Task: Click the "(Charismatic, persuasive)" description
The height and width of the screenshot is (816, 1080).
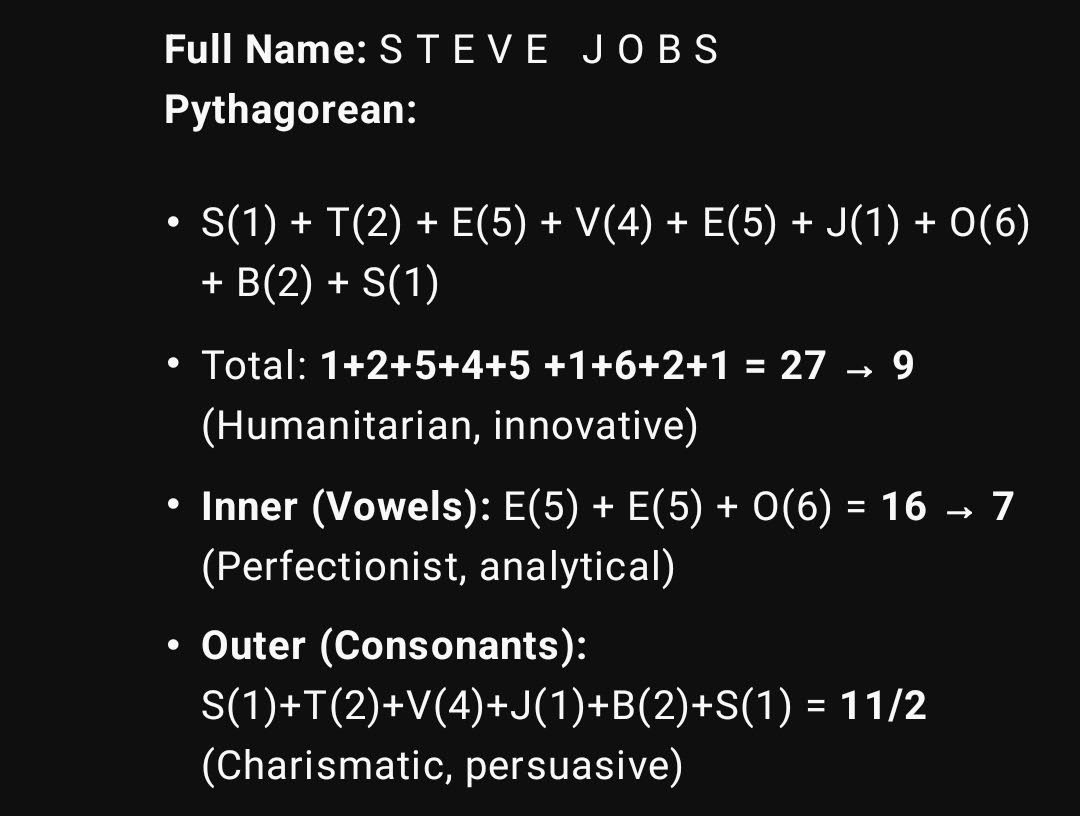Action: (x=442, y=767)
